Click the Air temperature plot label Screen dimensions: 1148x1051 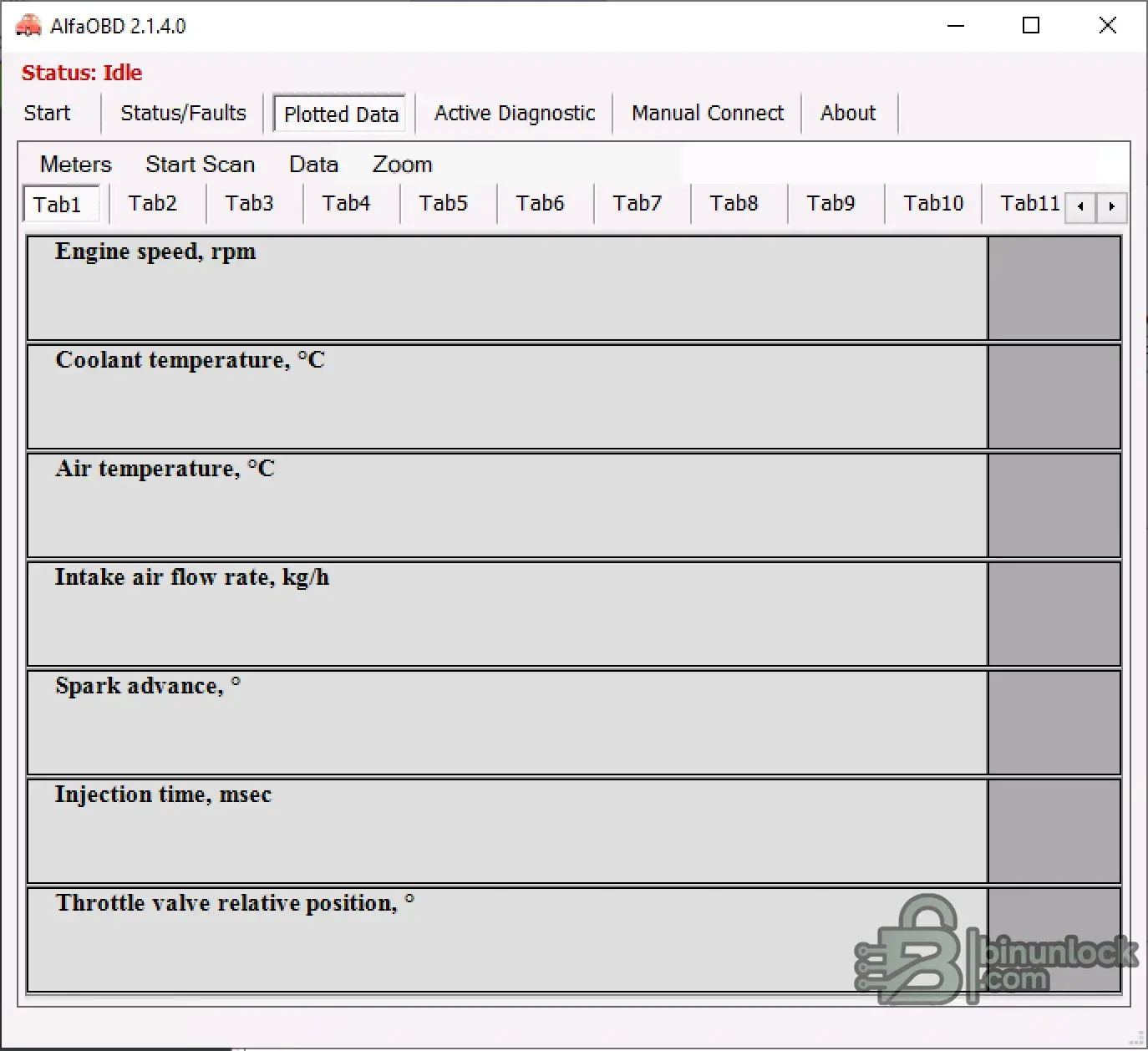click(x=165, y=469)
